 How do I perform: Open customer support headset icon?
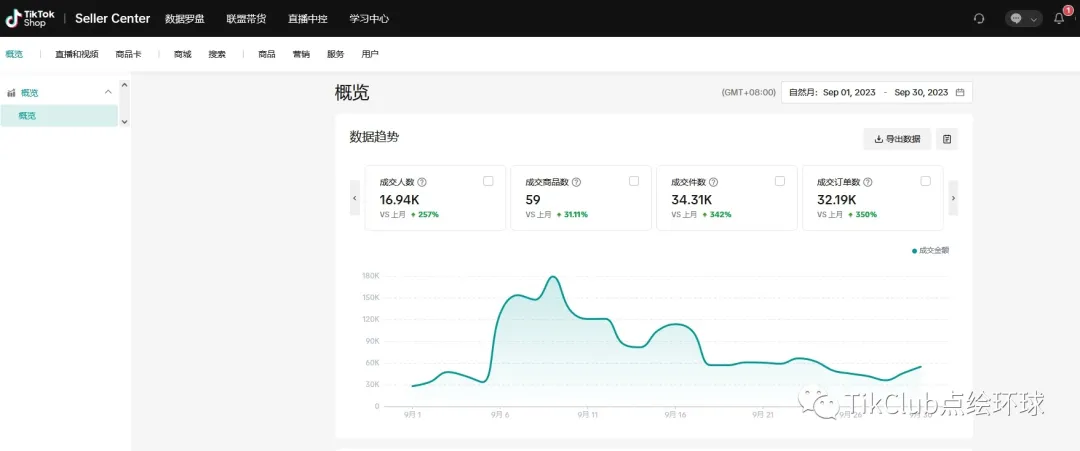pyautogui.click(x=978, y=18)
